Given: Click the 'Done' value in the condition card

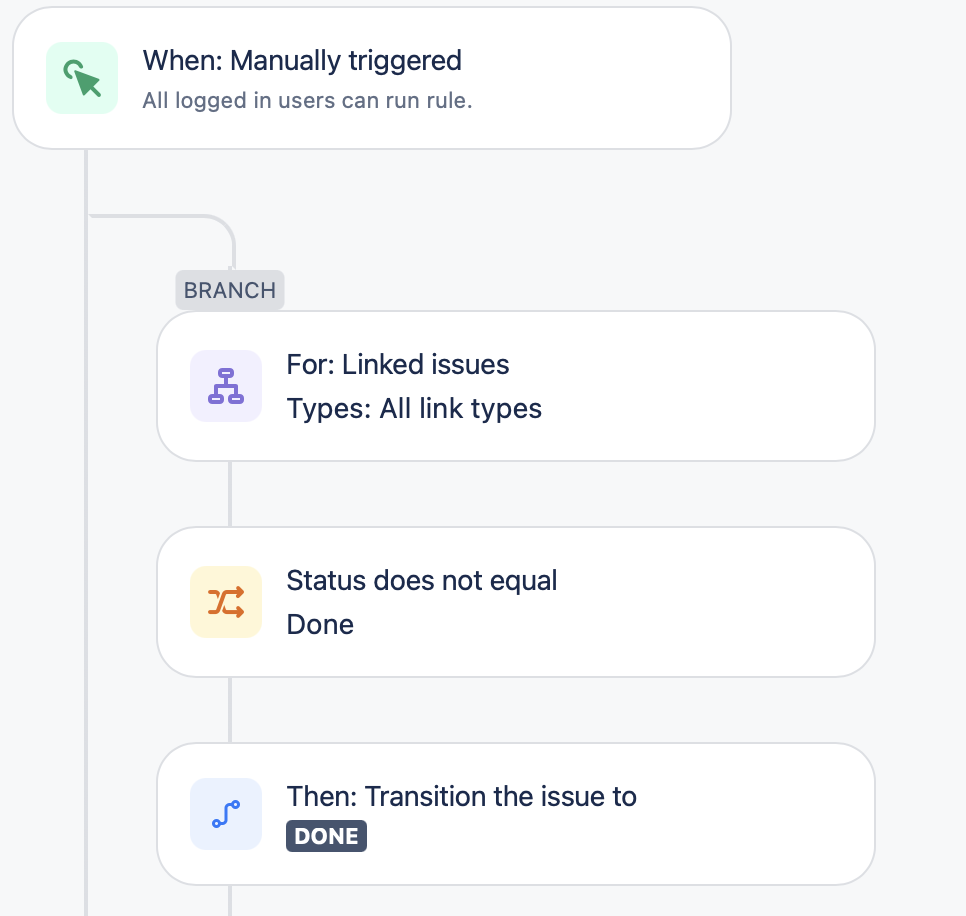Looking at the screenshot, I should 319,624.
